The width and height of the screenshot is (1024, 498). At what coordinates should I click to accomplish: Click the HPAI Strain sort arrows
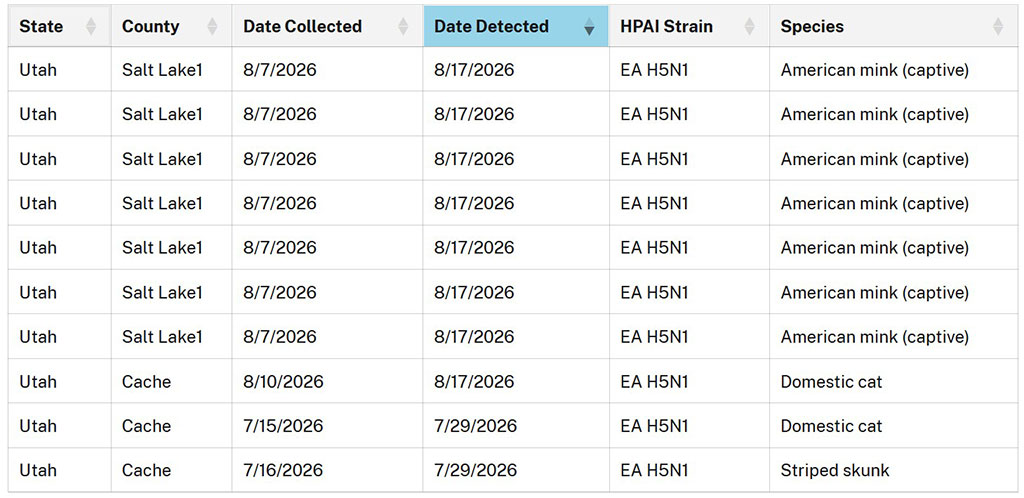(750, 27)
